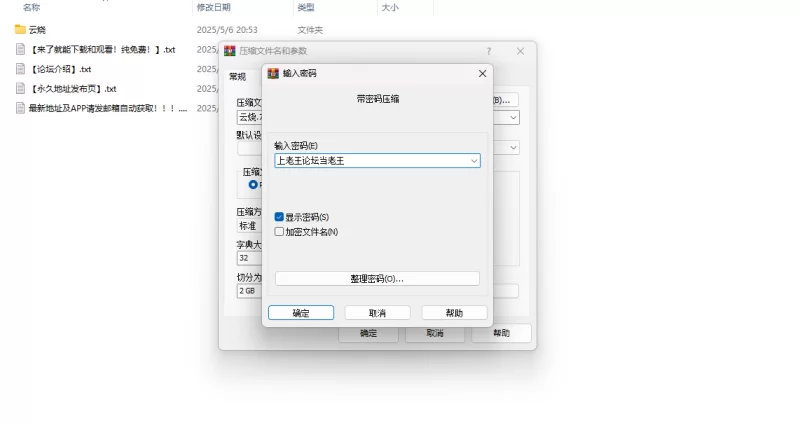Open the 32 dictionary size dropdown
800x423 pixels.
(x=249, y=258)
